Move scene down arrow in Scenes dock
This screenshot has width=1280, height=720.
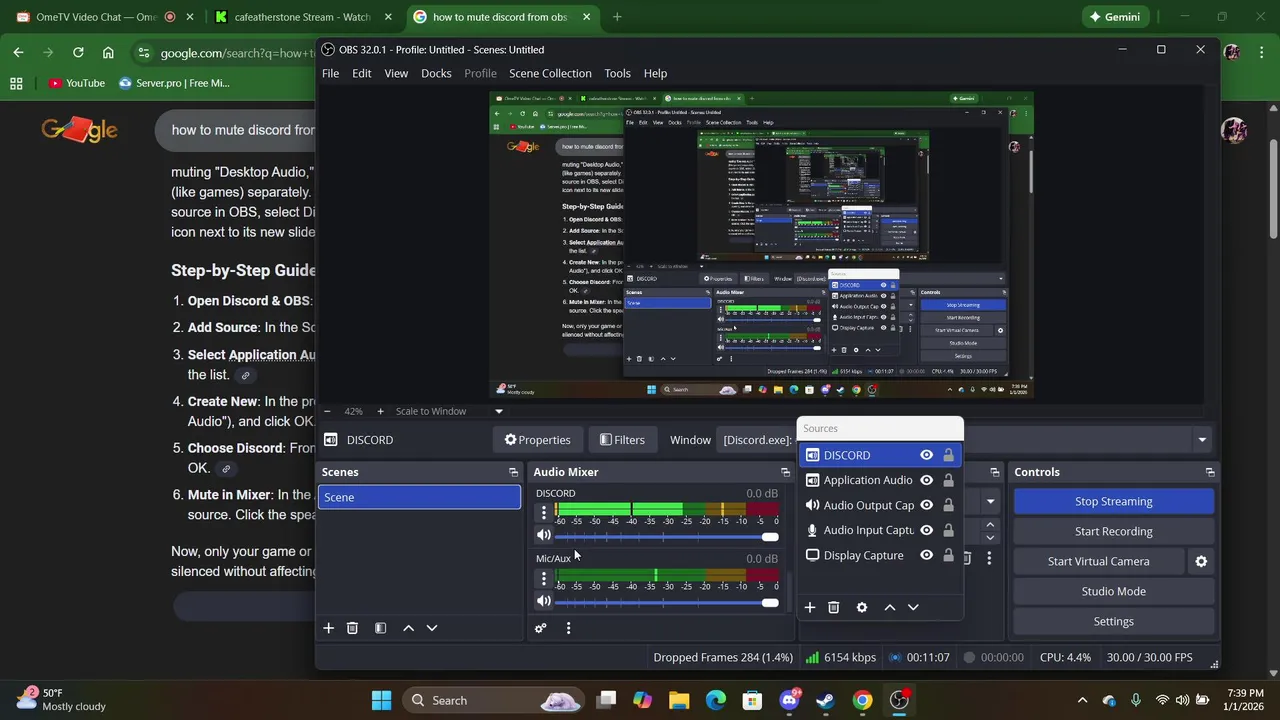pos(432,628)
